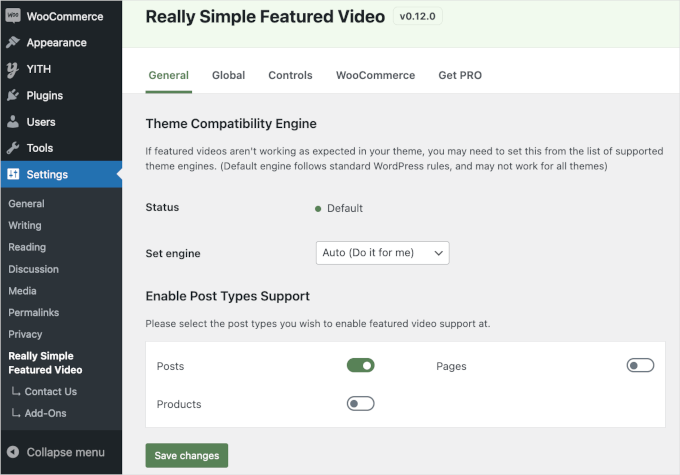This screenshot has height=475, width=680.
Task: Switch to the Global tab
Action: 229,75
